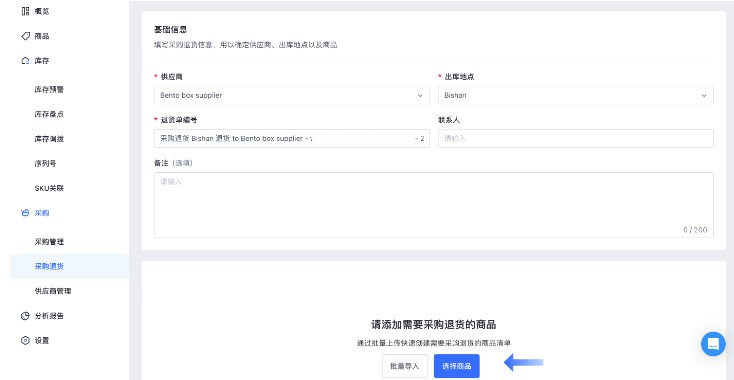This screenshot has height=380, width=734.
Task: Expand the 出库地点 Bishan dropdown arrow
Action: point(704,95)
